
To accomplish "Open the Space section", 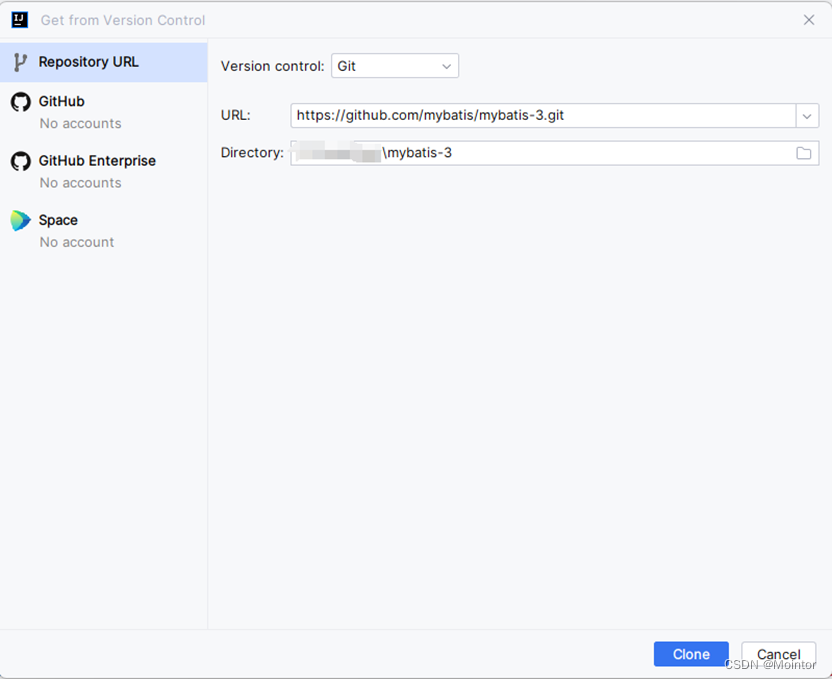I will (103, 230).
